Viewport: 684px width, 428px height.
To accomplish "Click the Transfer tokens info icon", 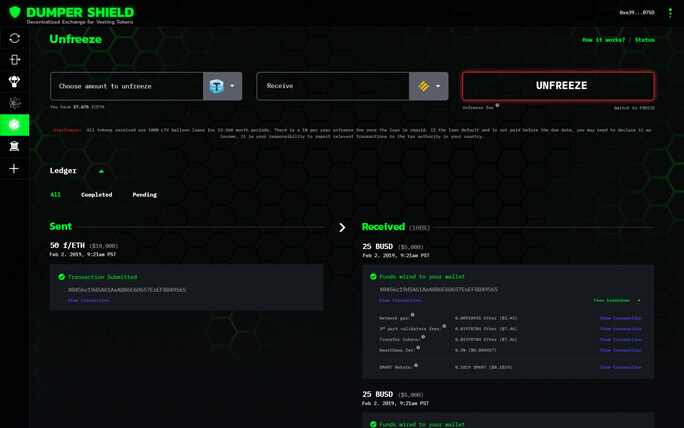I will 423,337.
